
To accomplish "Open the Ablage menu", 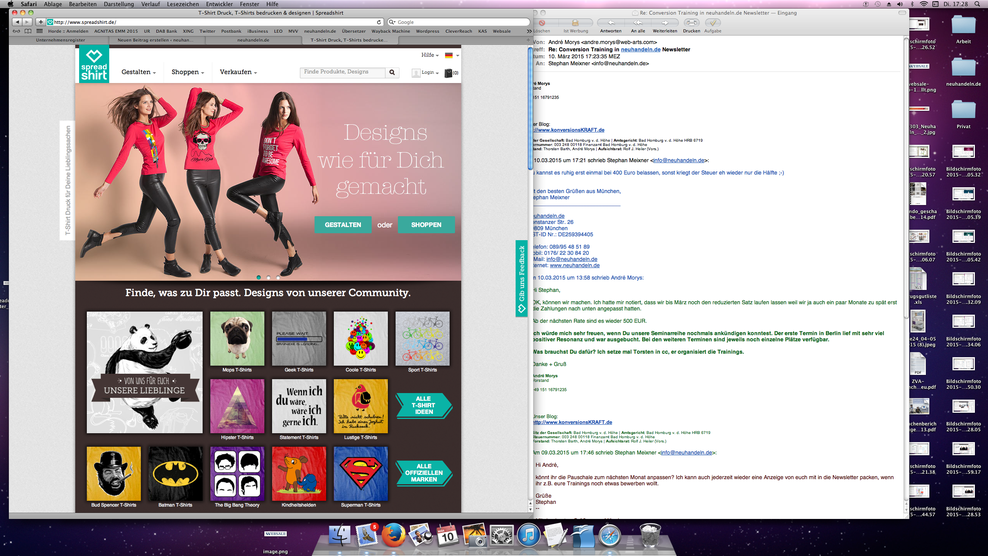I will point(52,4).
